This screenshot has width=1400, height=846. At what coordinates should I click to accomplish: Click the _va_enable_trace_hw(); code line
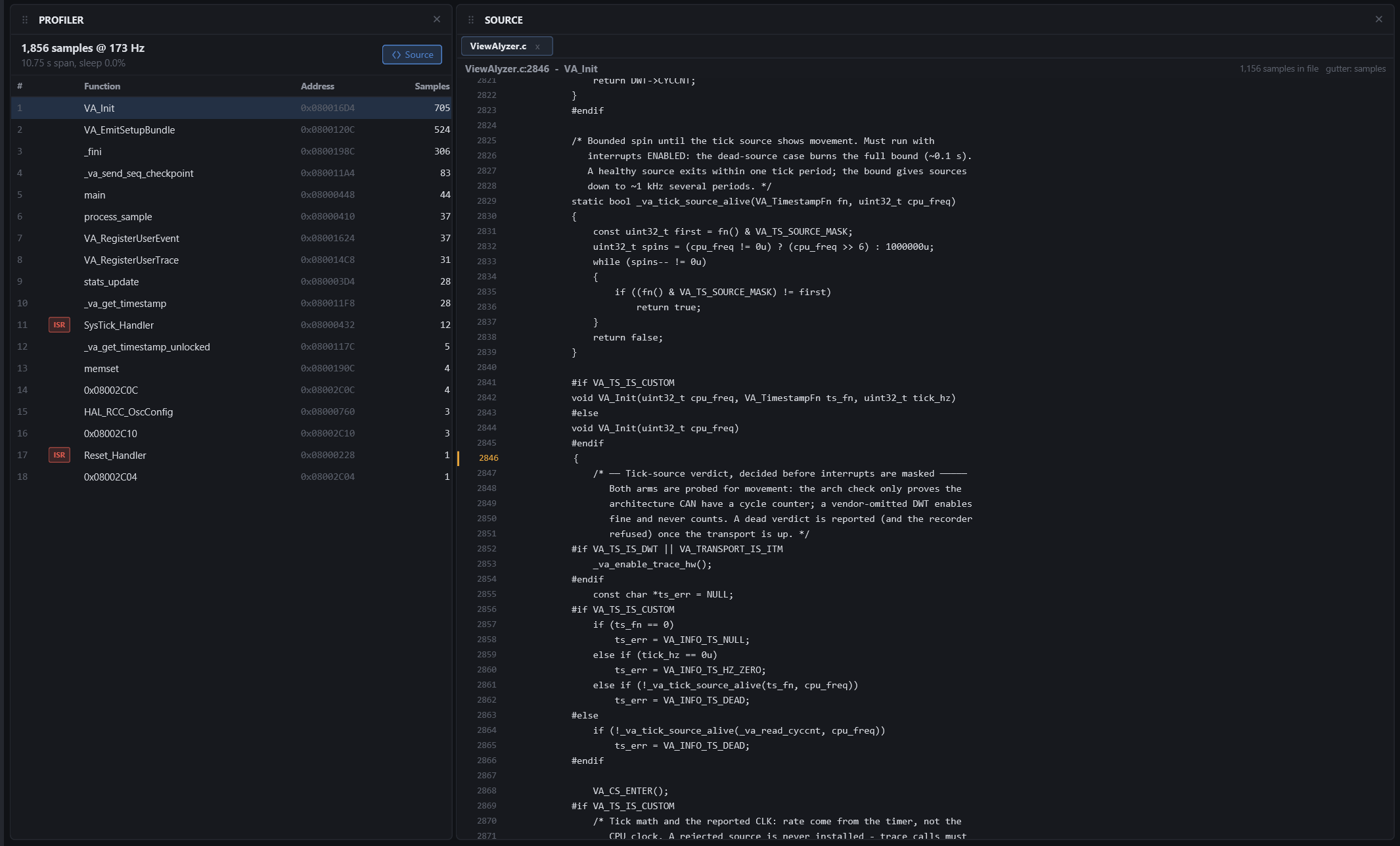point(652,564)
